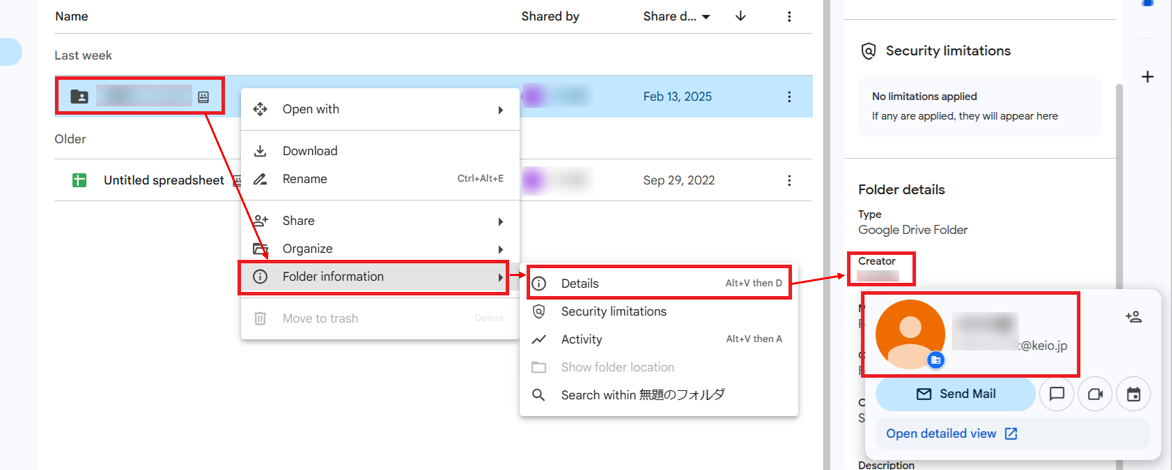1172x470 pixels.
Task: Select Details in the Folder information submenu
Action: point(580,284)
